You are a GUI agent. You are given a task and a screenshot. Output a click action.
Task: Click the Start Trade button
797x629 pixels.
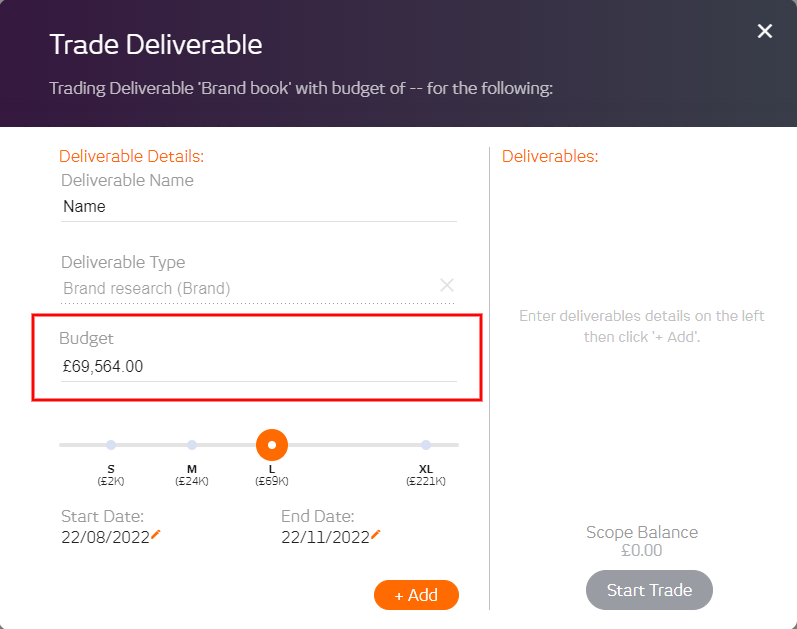pyautogui.click(x=649, y=590)
